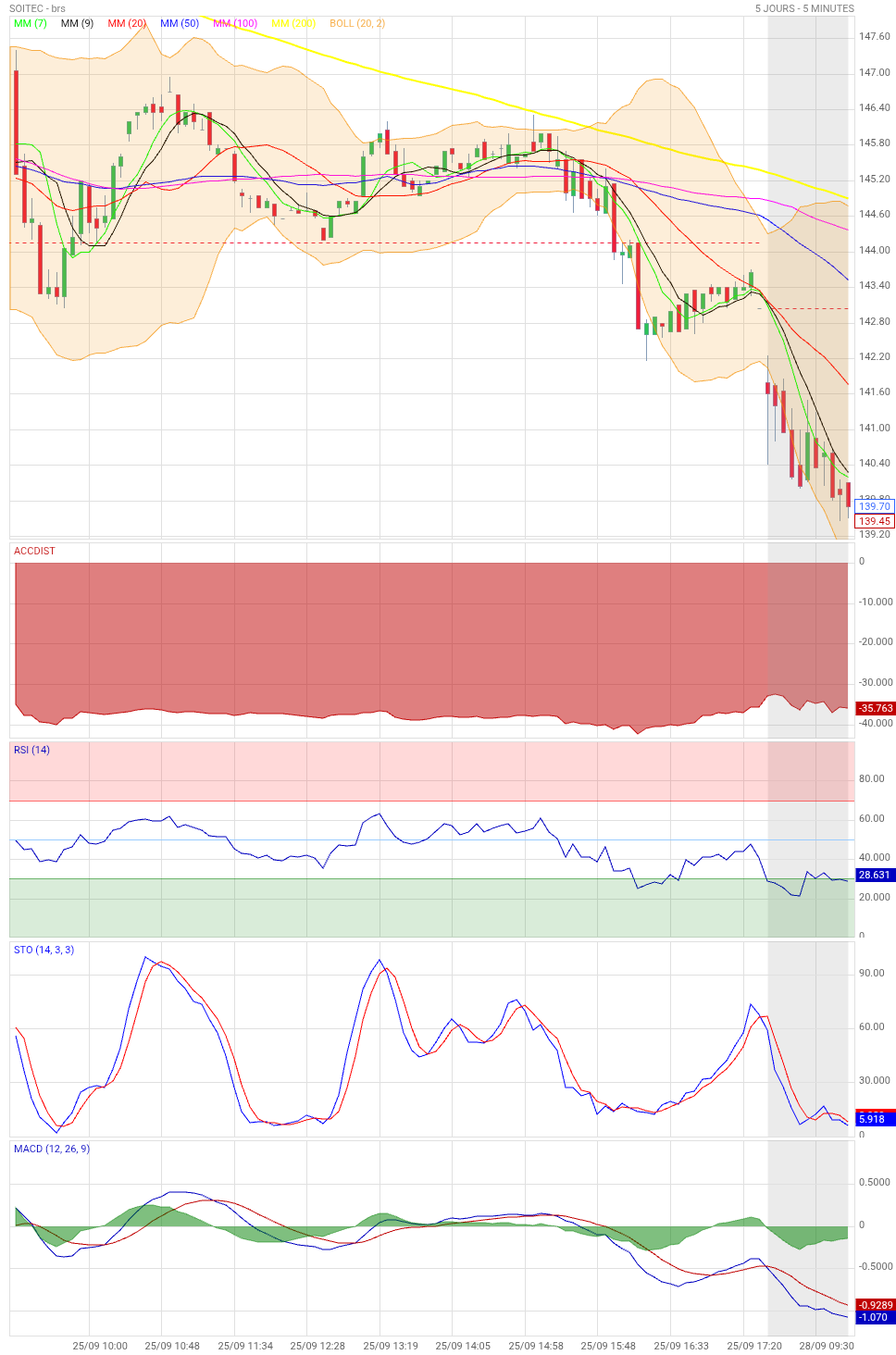Click the -35.763 ACCDIST value tag
Screen dimensions: 896x1355
click(x=875, y=708)
